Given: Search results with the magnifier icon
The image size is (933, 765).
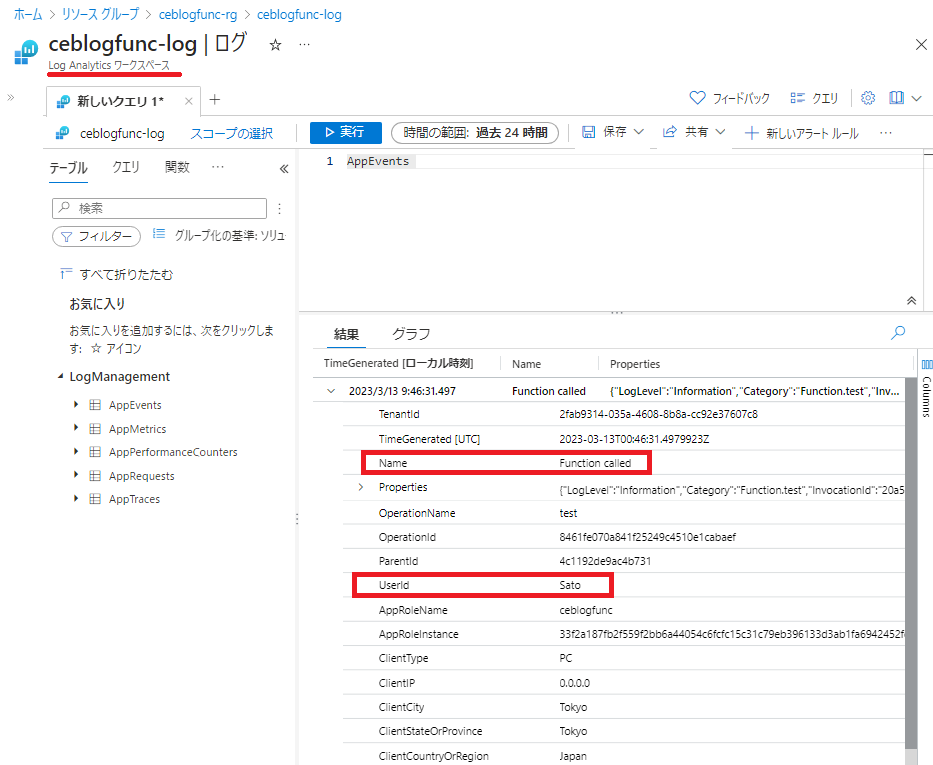Looking at the screenshot, I should tap(898, 333).
